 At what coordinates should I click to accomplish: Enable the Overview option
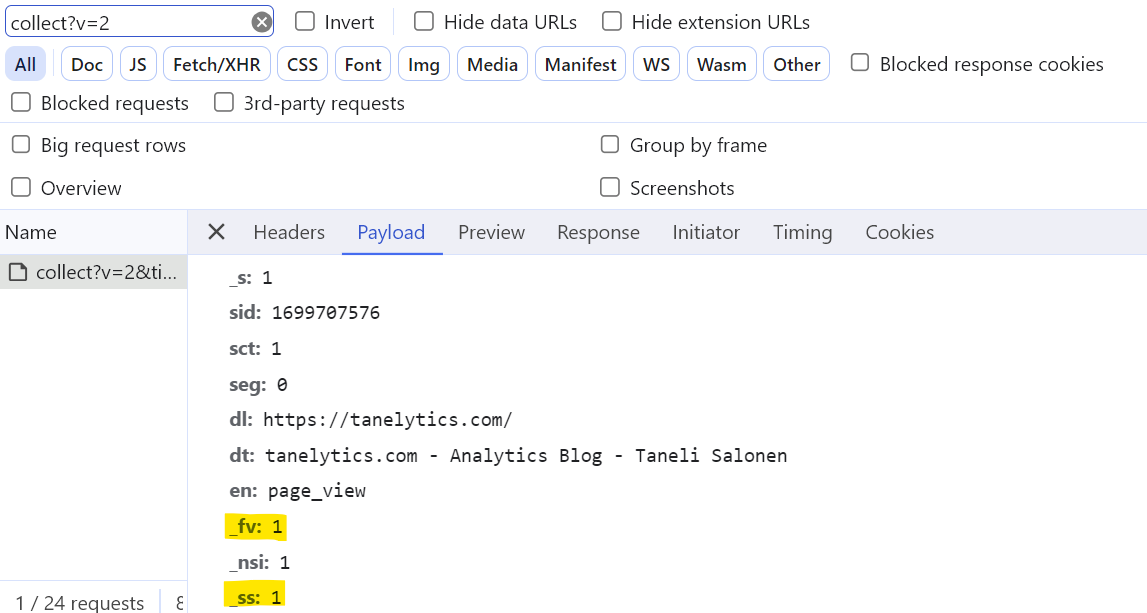pos(21,187)
